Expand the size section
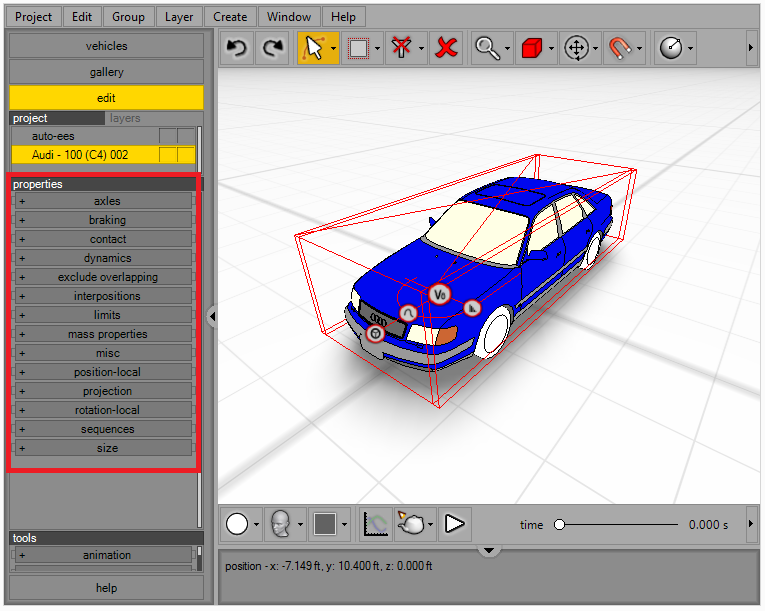 pyautogui.click(x=103, y=448)
